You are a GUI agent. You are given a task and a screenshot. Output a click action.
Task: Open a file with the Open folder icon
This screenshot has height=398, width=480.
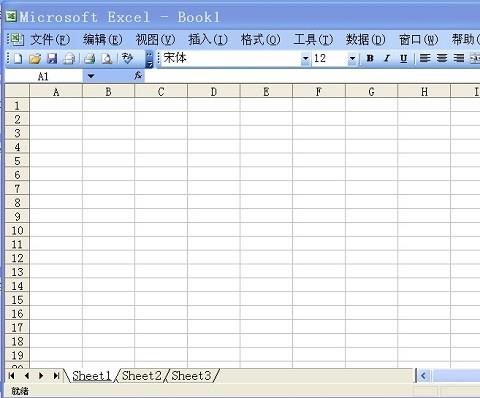click(35, 59)
